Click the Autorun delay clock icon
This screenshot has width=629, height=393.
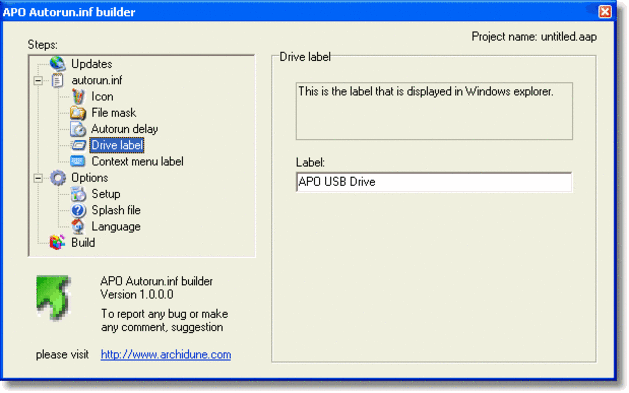click(78, 129)
